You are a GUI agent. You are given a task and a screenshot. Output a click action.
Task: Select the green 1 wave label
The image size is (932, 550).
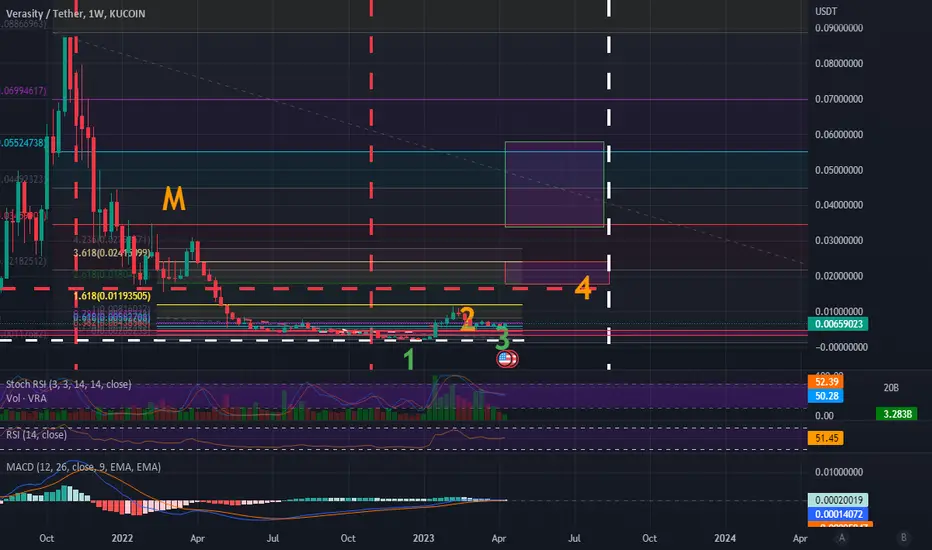[x=409, y=360]
